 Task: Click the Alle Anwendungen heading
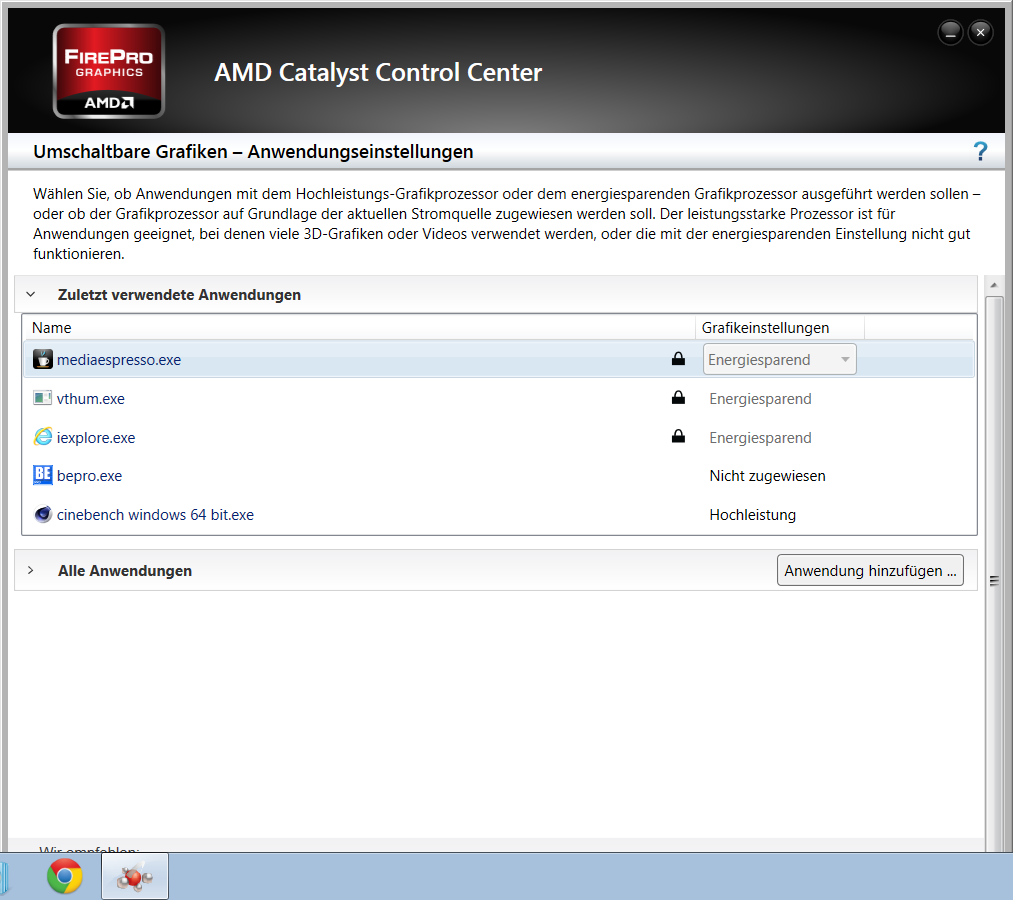(125, 570)
